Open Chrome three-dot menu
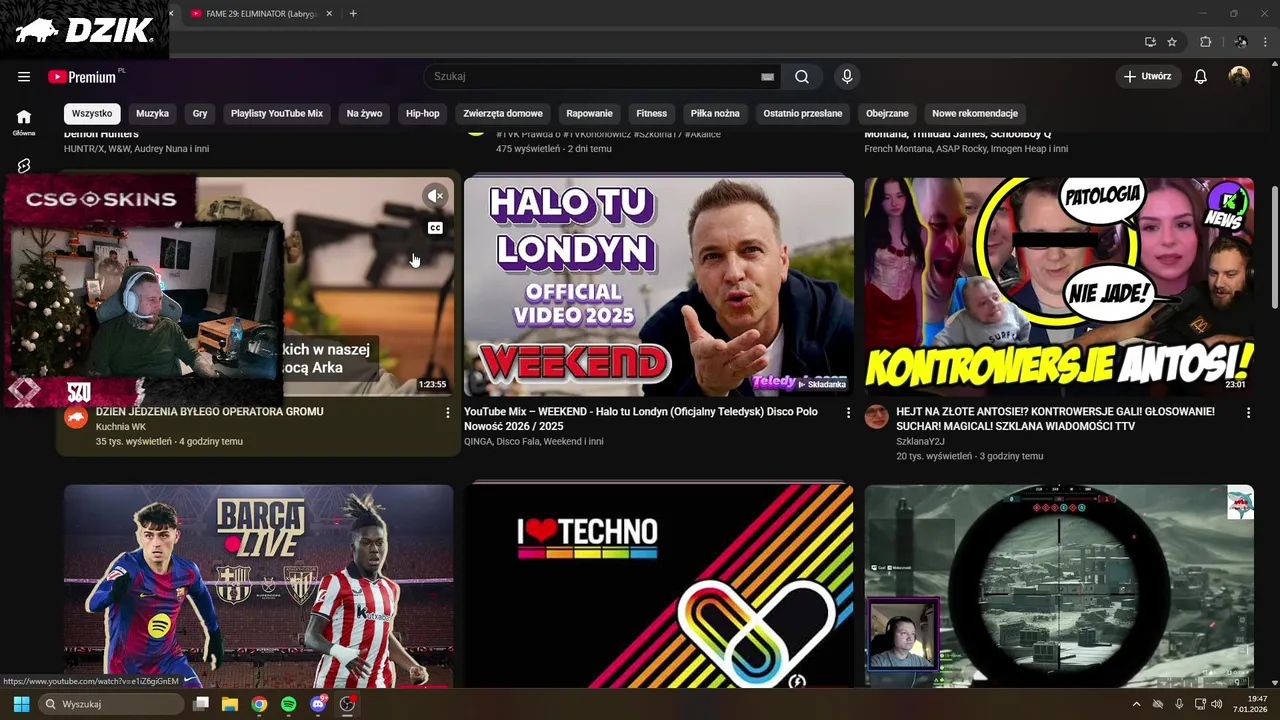The width and height of the screenshot is (1280, 720). click(1266, 42)
